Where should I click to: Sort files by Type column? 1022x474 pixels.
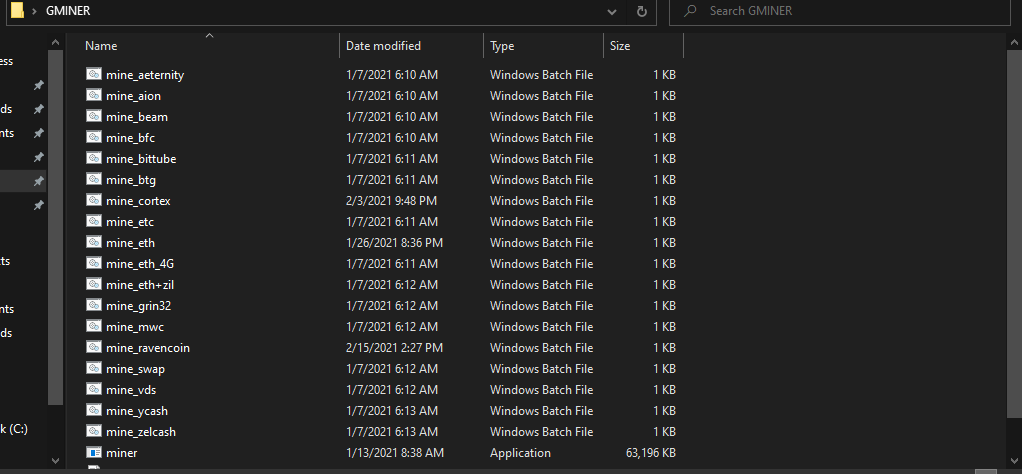point(544,46)
